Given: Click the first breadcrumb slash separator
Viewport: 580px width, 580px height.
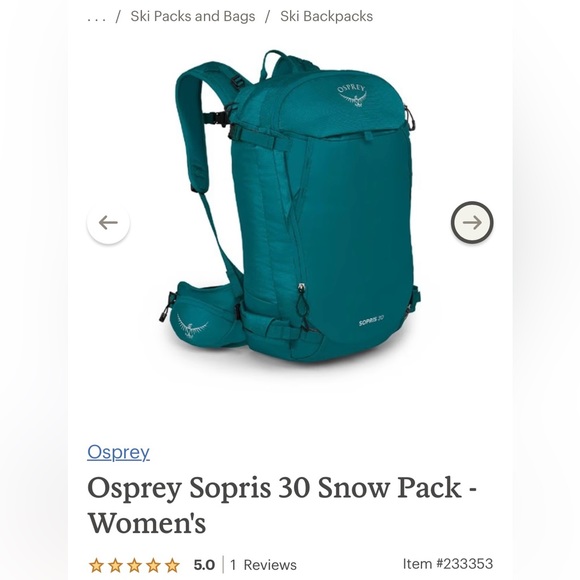Looking at the screenshot, I should 118,17.
